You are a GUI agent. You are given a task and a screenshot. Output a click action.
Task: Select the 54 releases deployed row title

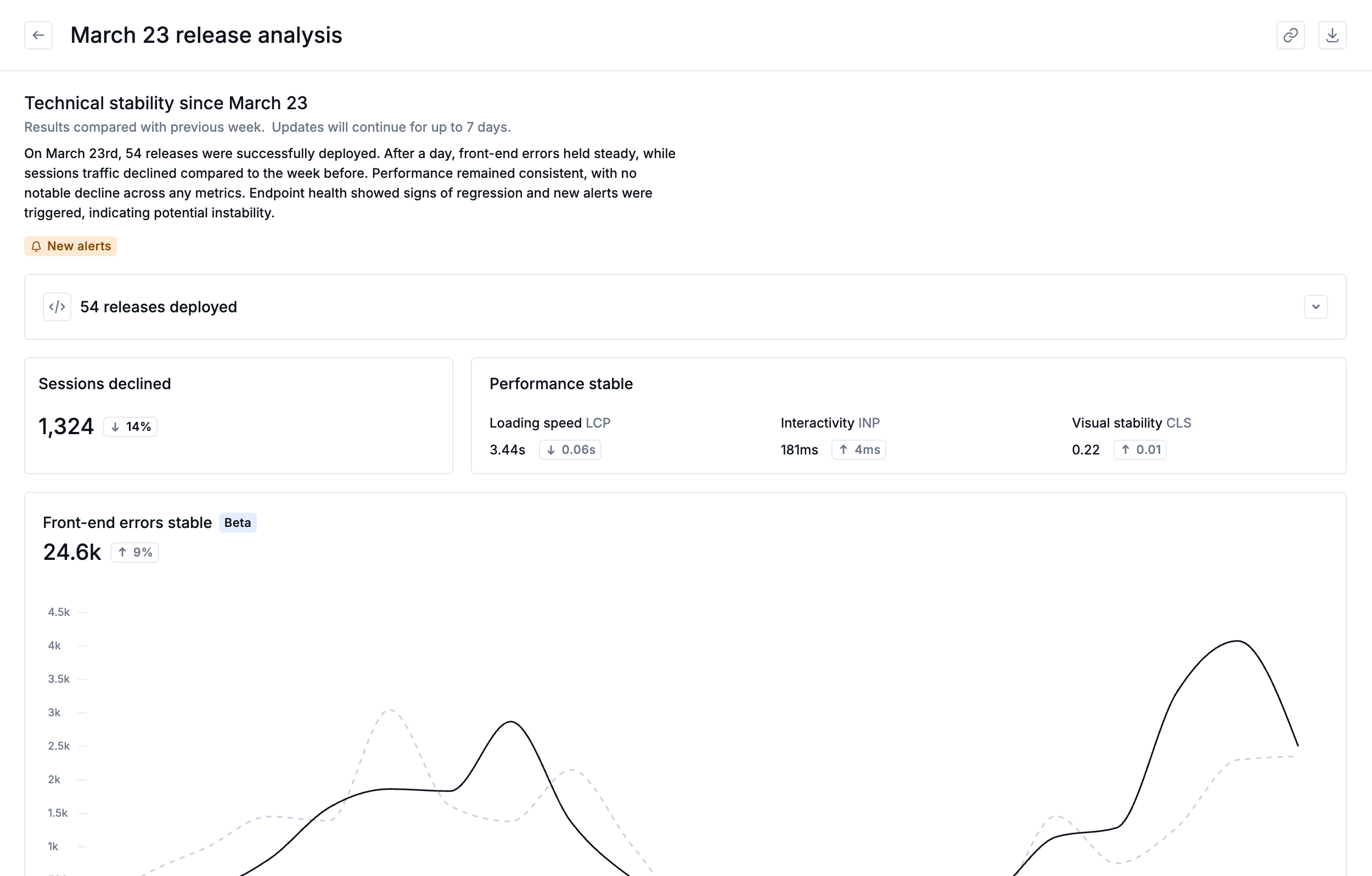click(x=159, y=307)
